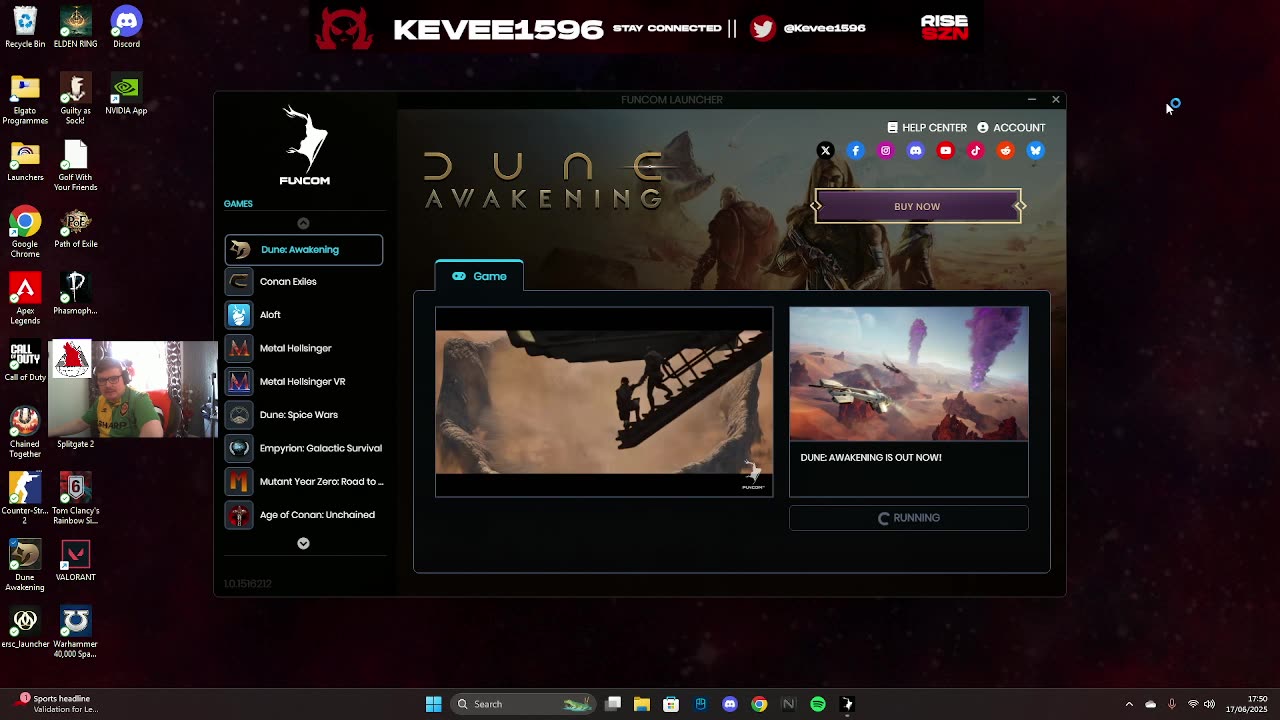1280x720 pixels.
Task: Select Metal Hellsinger VR in games list
Action: click(303, 381)
